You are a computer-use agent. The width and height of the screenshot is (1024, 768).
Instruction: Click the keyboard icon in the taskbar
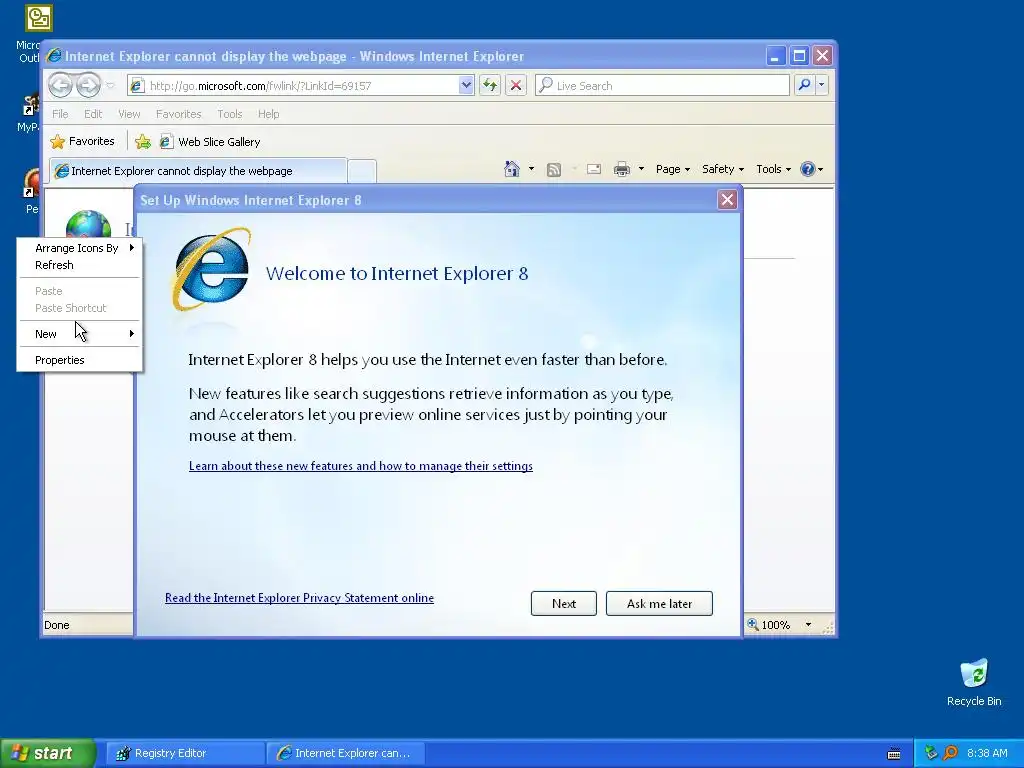tap(894, 754)
